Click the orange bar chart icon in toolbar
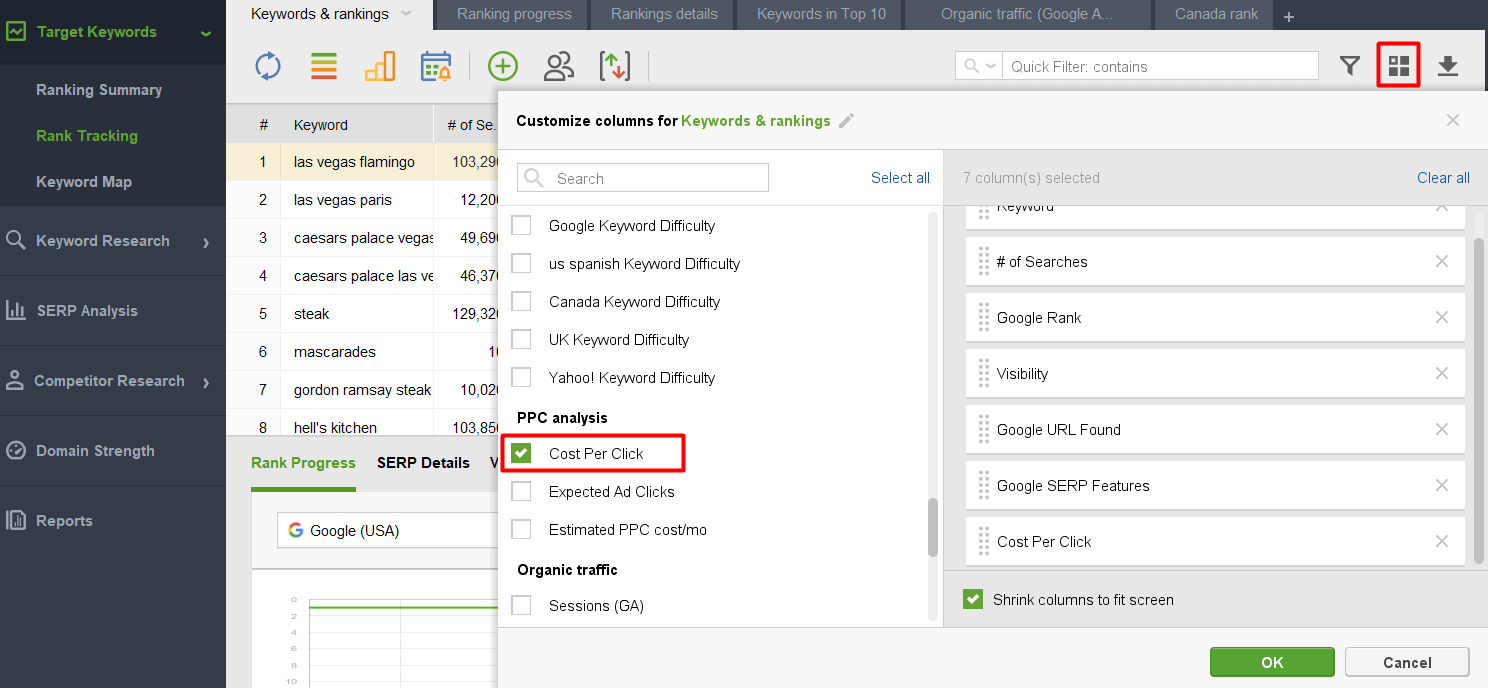This screenshot has width=1488, height=688. pyautogui.click(x=380, y=67)
